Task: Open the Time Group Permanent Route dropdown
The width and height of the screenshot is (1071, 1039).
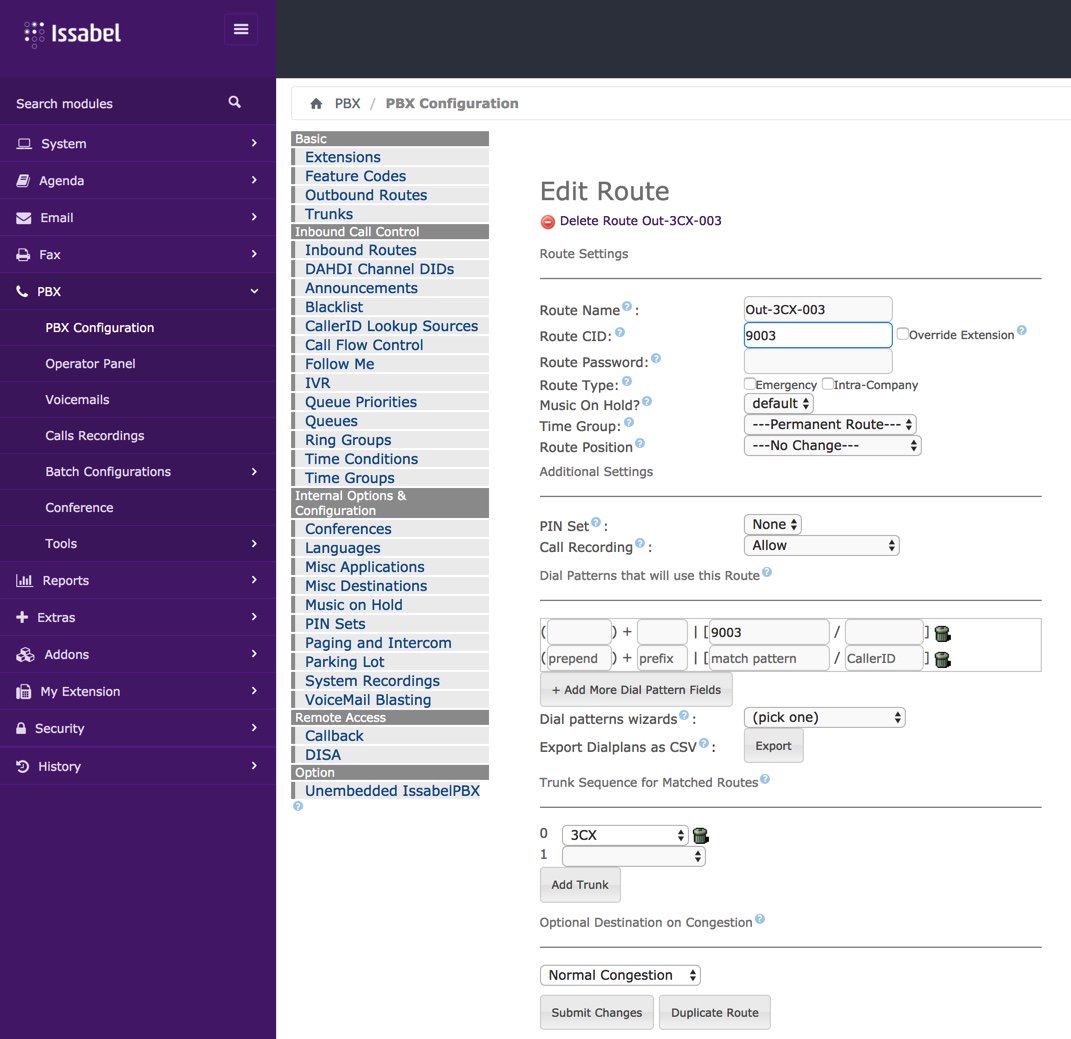Action: (830, 425)
